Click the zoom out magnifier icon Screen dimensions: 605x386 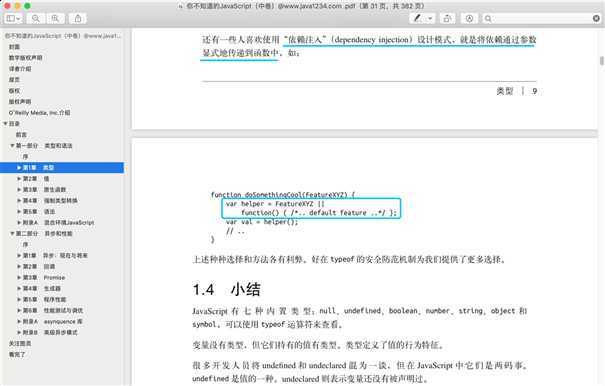point(36,19)
